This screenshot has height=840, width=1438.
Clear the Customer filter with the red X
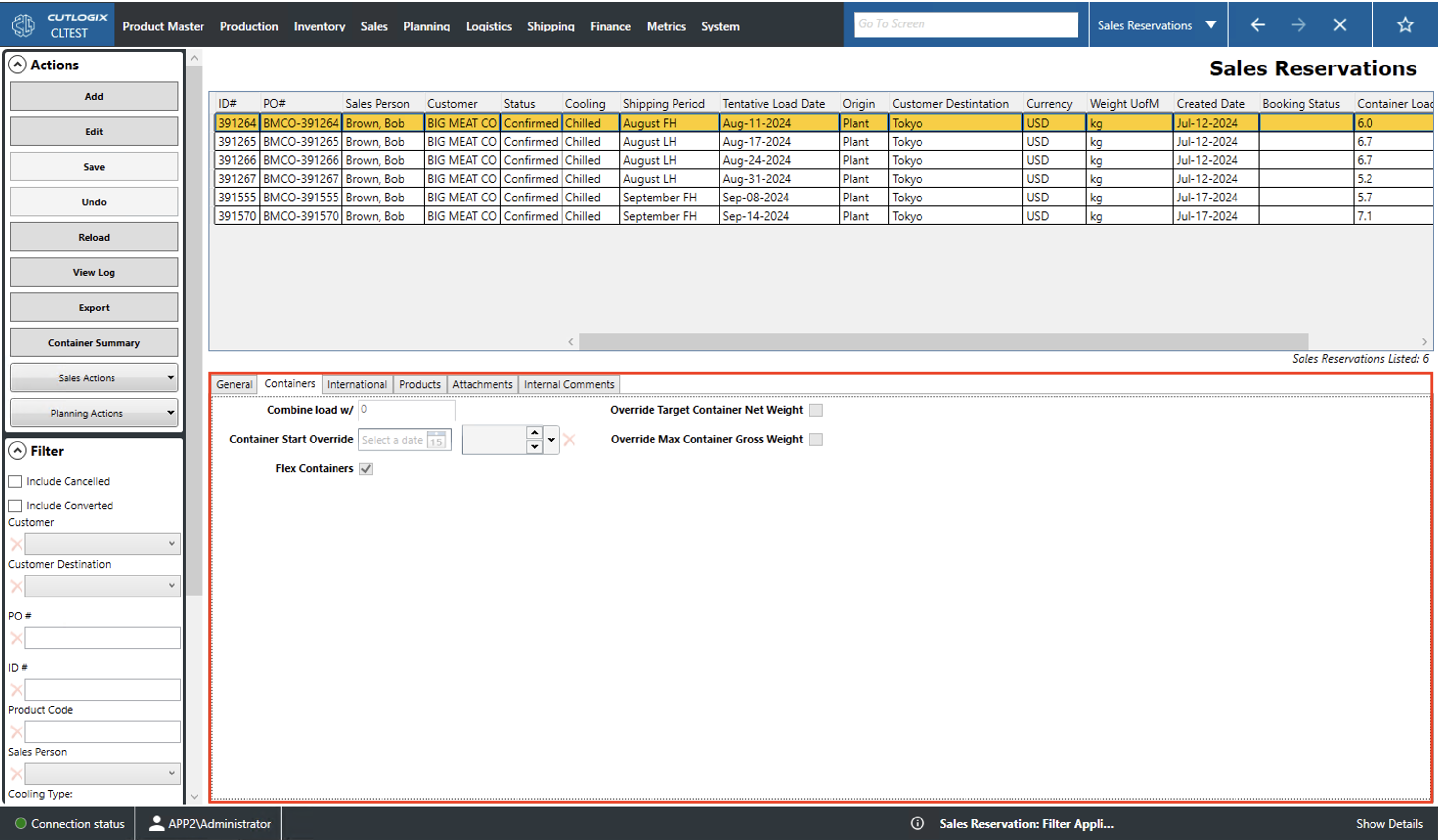click(x=16, y=544)
